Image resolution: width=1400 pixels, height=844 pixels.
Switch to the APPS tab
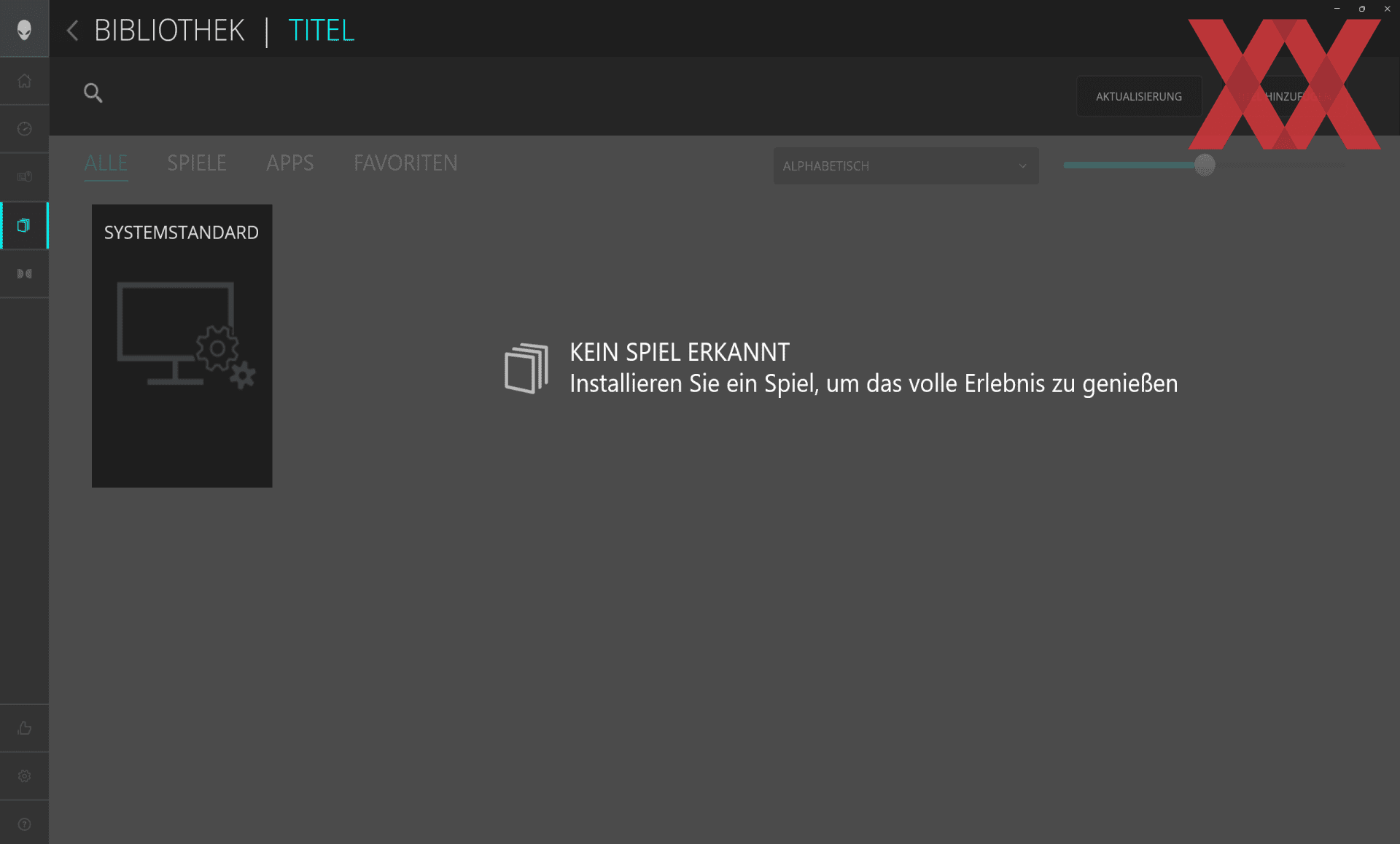point(289,163)
